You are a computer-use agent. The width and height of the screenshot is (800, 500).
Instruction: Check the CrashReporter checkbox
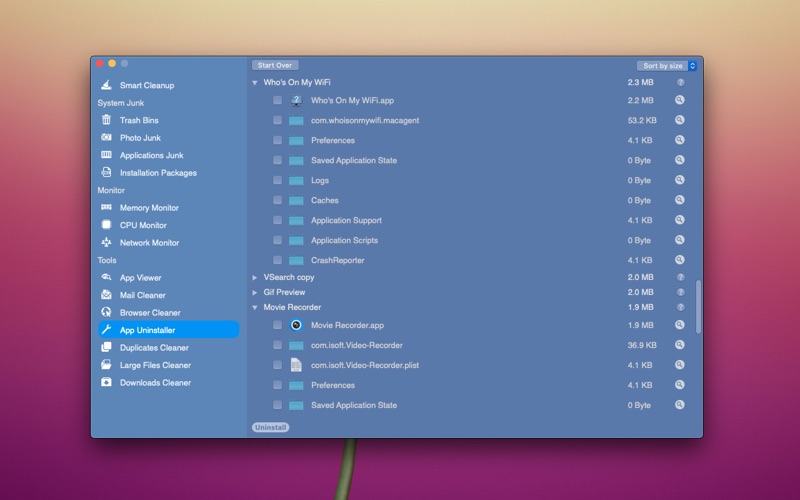pyautogui.click(x=277, y=260)
